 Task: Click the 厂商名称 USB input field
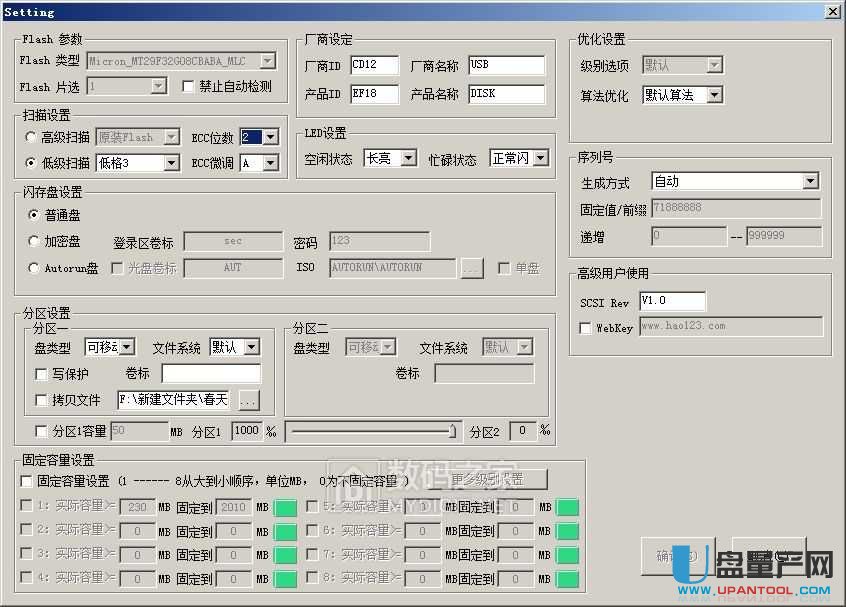(505, 65)
